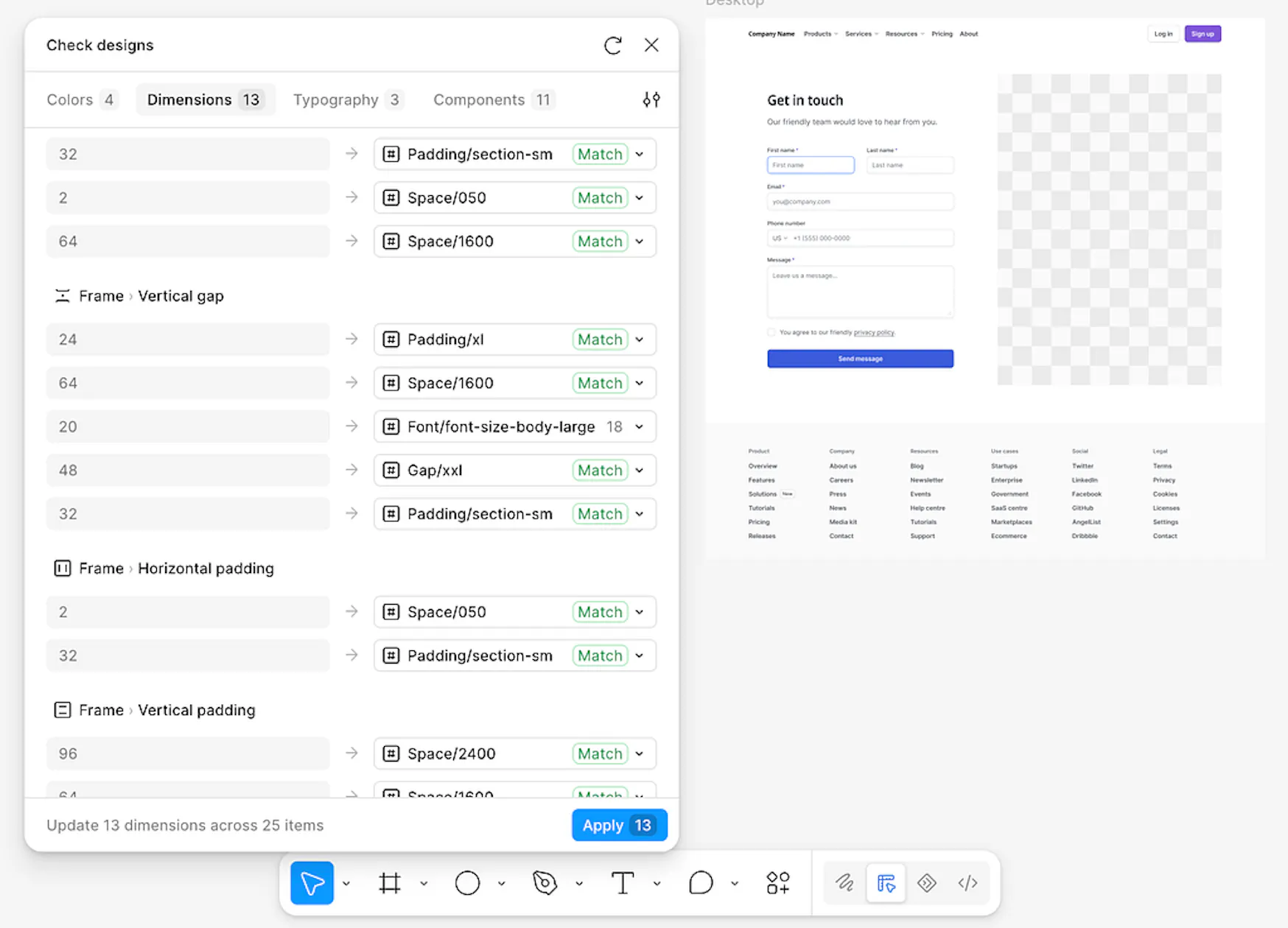
Task: Select the Pen tool
Action: [x=545, y=883]
